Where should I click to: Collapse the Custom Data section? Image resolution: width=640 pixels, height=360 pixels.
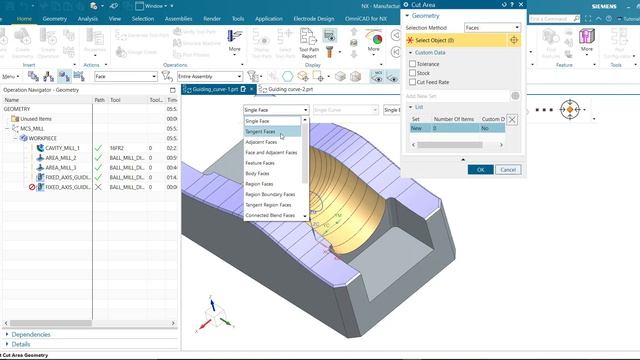pos(411,53)
